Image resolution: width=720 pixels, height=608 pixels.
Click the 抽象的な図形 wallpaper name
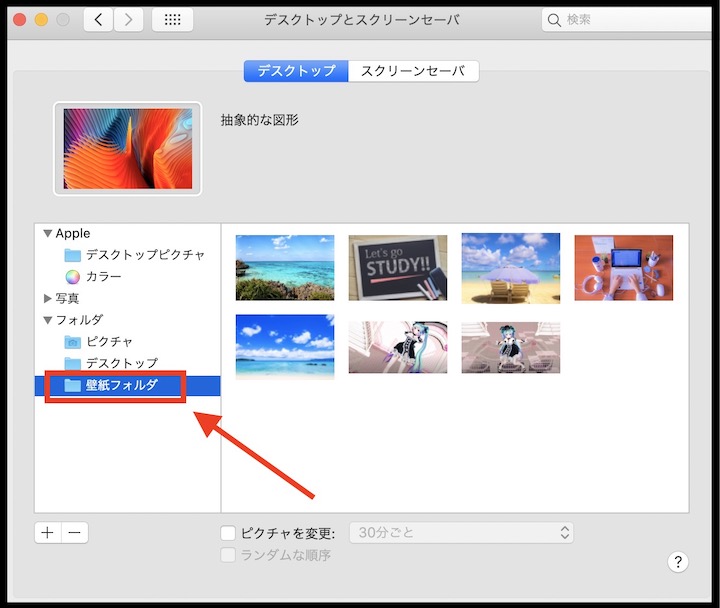260,120
